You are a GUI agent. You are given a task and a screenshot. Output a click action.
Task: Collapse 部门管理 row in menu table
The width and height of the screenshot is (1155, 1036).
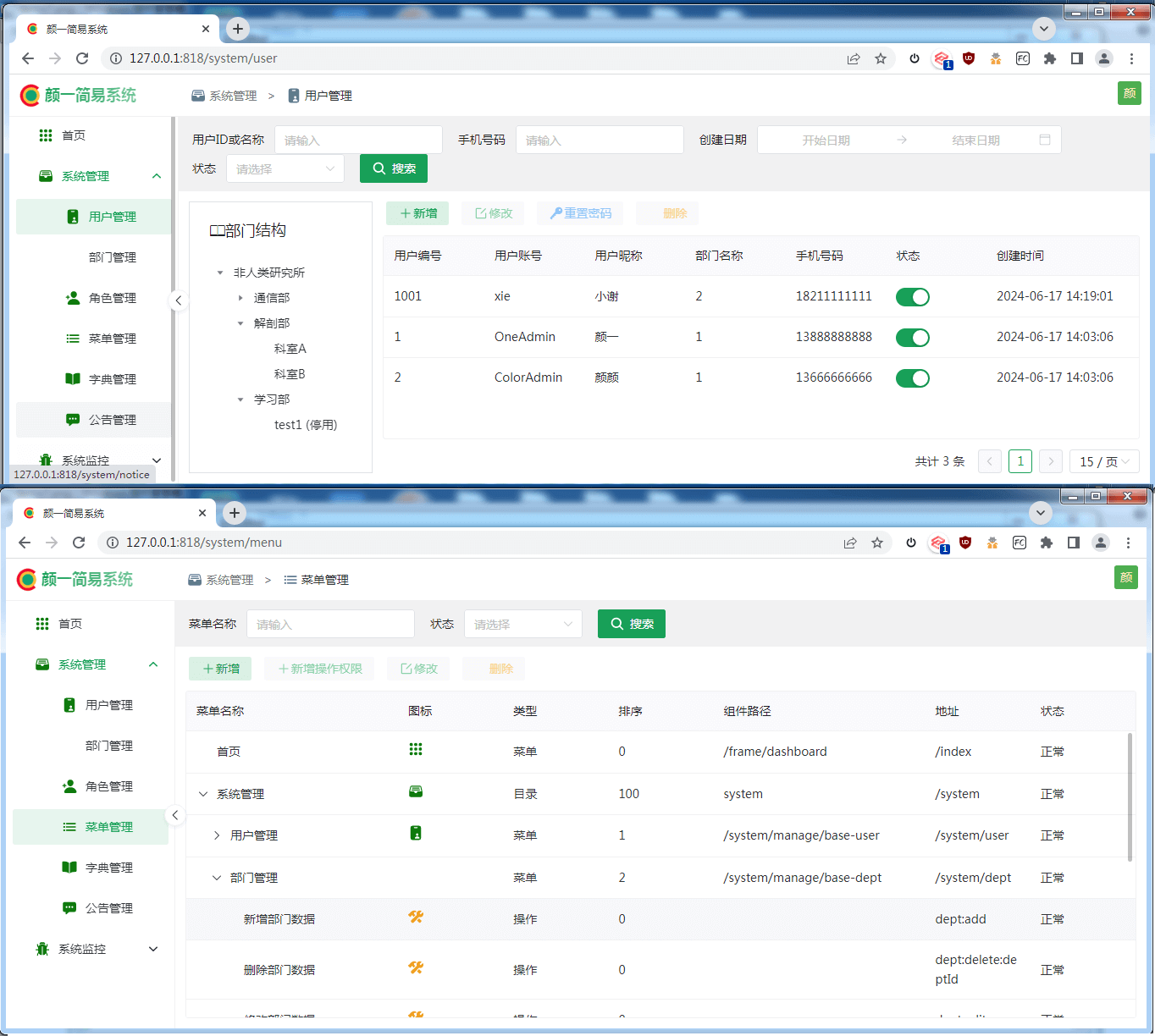(x=217, y=878)
